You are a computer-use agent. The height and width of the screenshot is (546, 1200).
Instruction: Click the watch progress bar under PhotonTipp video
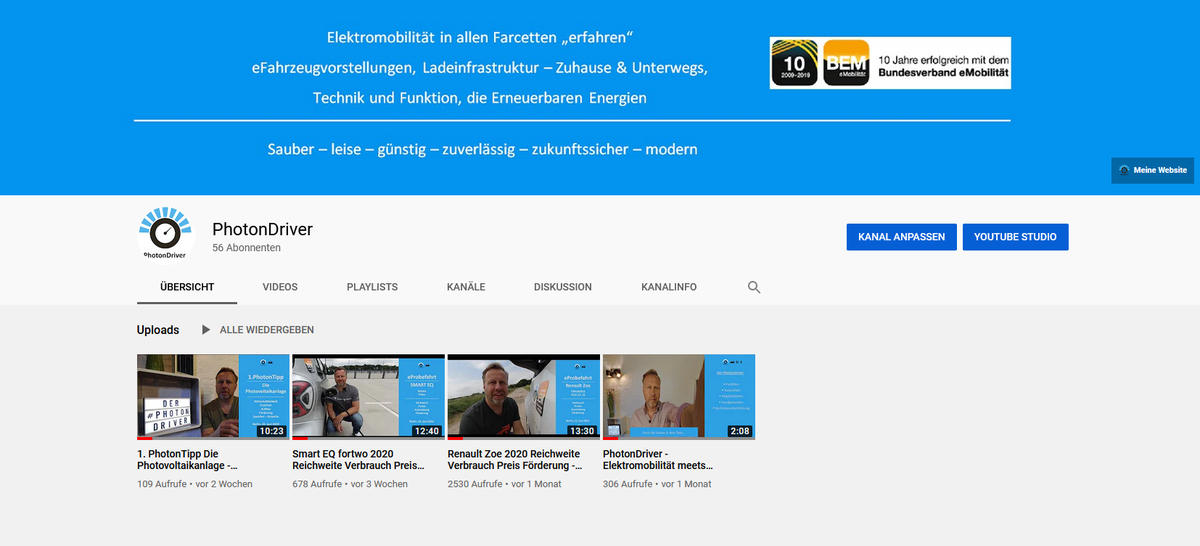coord(212,439)
